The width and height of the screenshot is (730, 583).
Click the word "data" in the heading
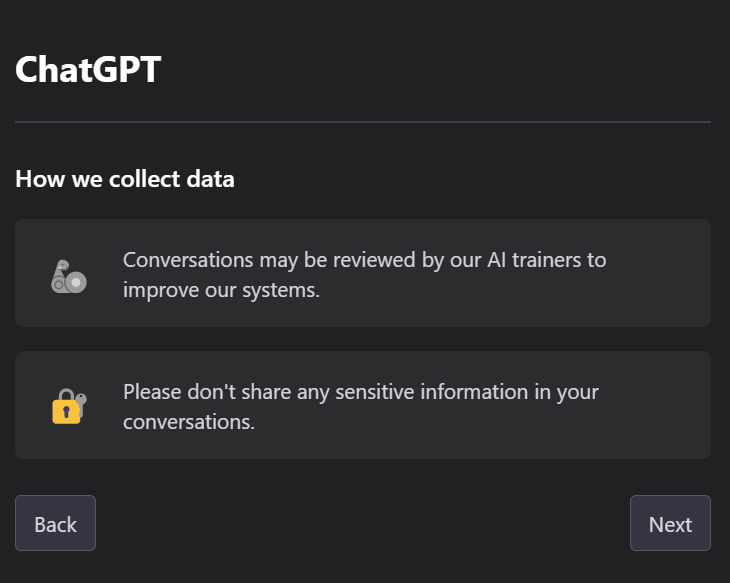point(211,179)
